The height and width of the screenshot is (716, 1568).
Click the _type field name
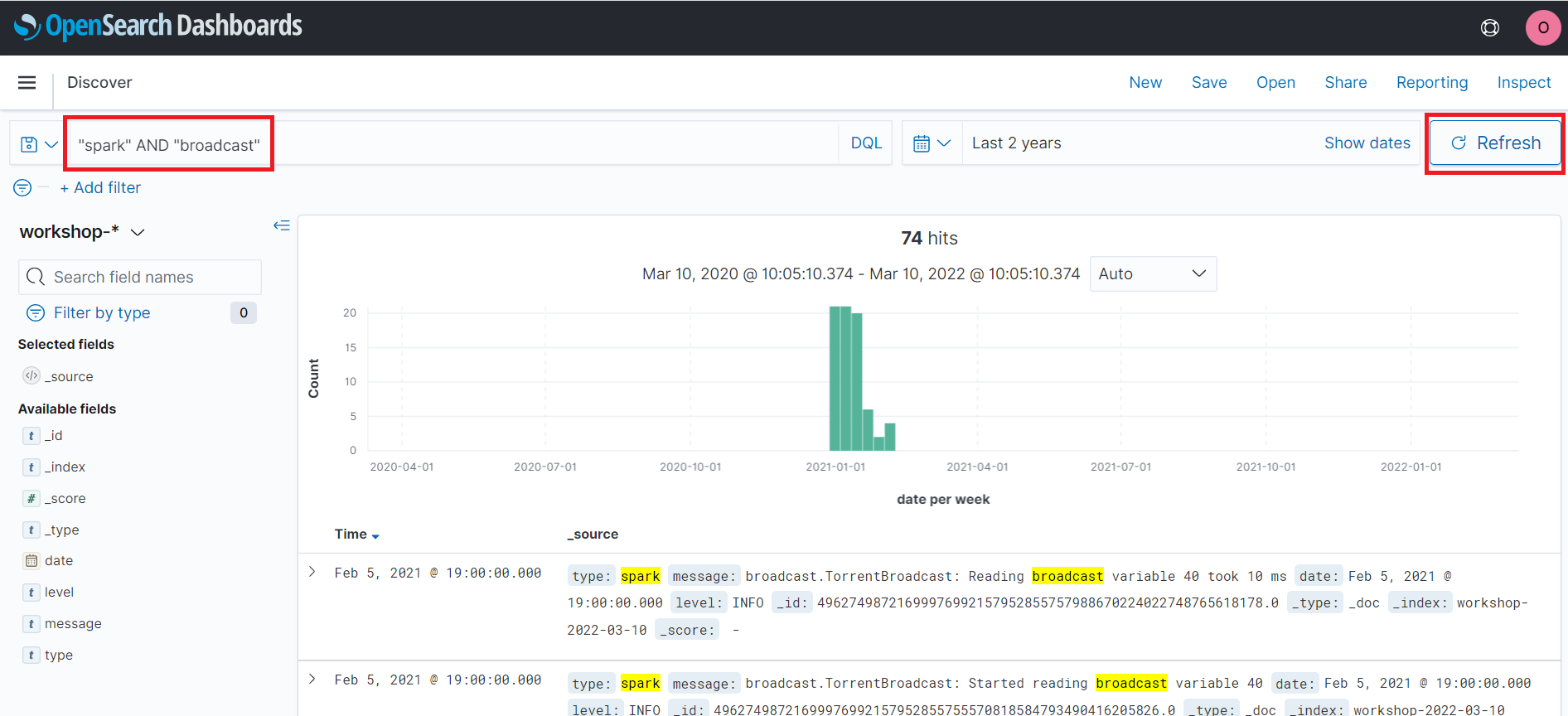pos(61,530)
